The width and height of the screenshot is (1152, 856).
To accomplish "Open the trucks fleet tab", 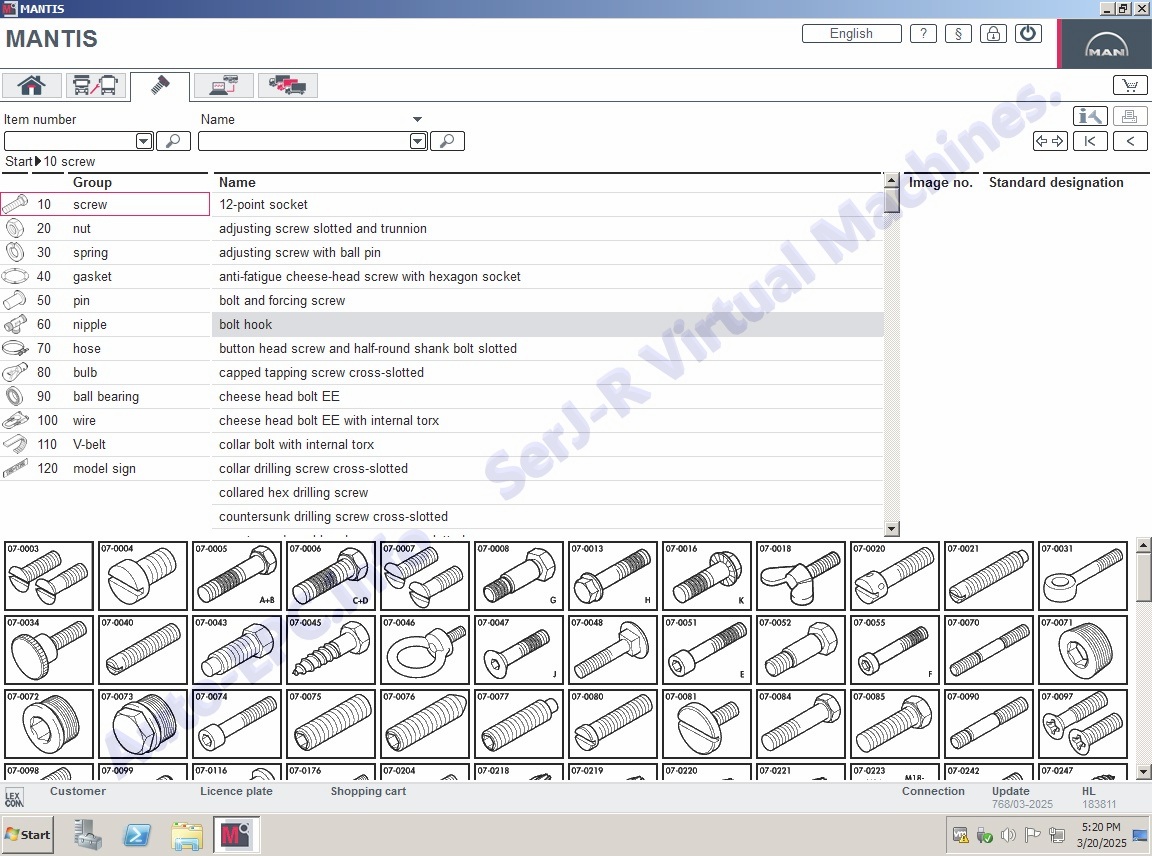I will coord(288,85).
